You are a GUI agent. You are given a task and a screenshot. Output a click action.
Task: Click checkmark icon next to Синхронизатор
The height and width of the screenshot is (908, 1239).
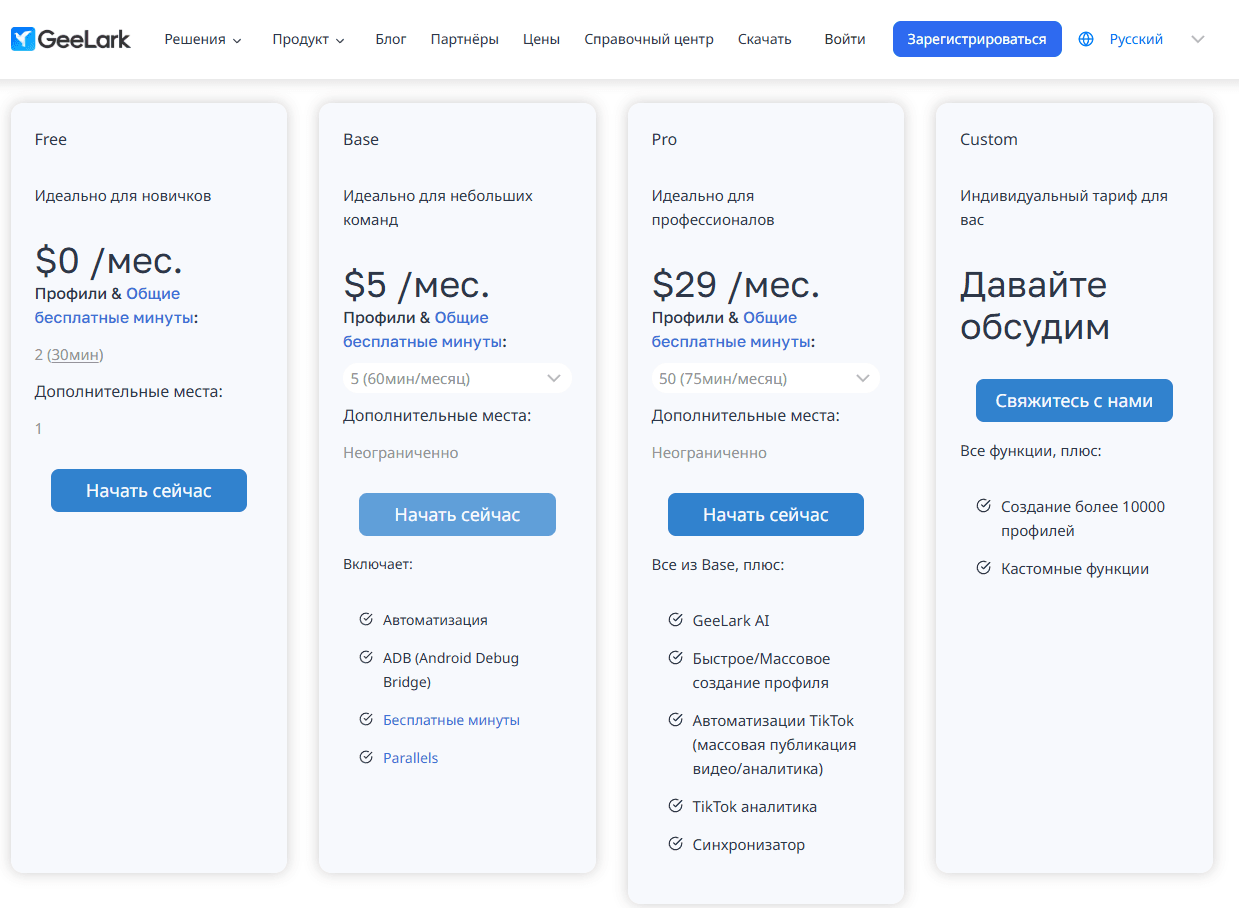(x=675, y=845)
